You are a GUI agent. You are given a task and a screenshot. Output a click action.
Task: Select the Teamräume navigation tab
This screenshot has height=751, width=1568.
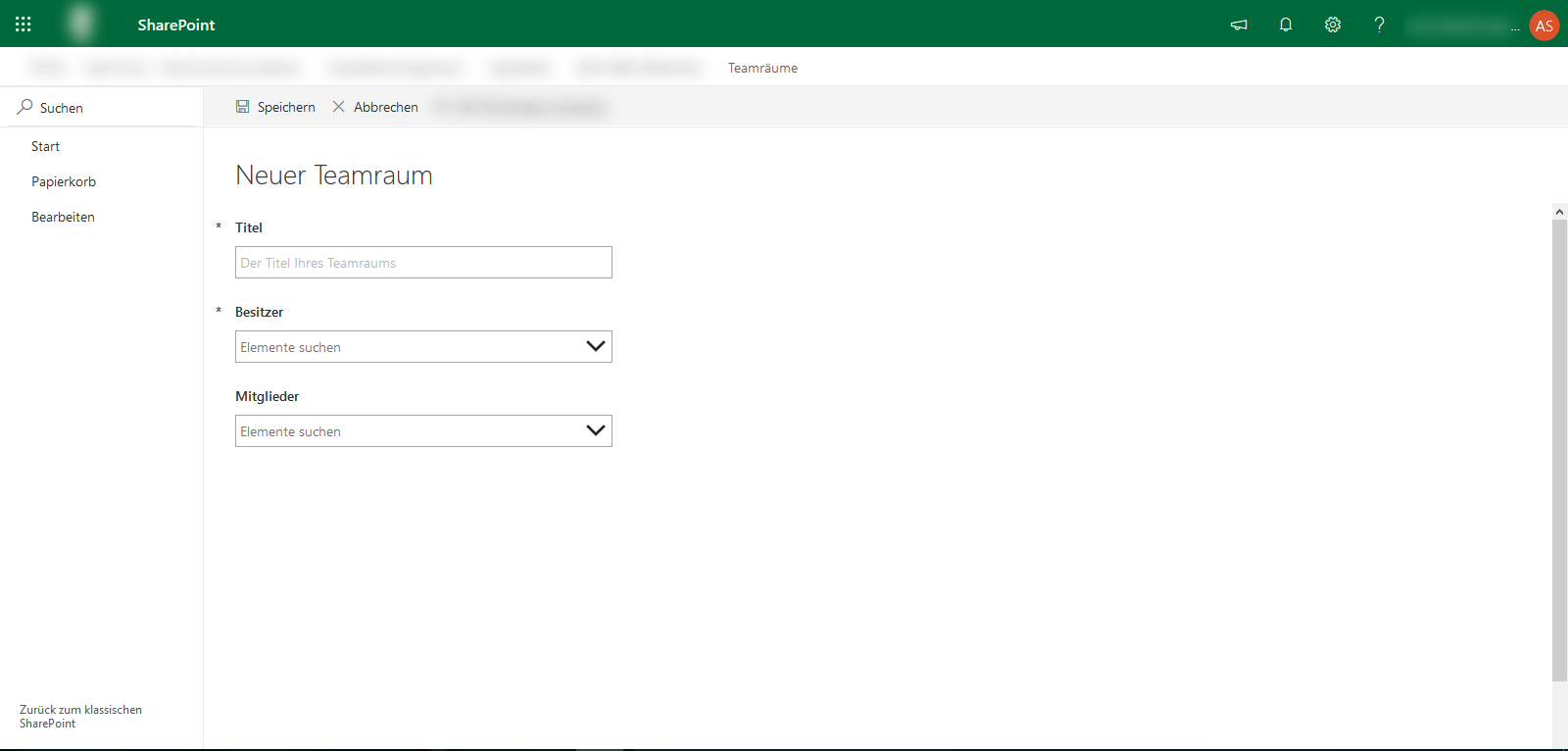pos(762,68)
